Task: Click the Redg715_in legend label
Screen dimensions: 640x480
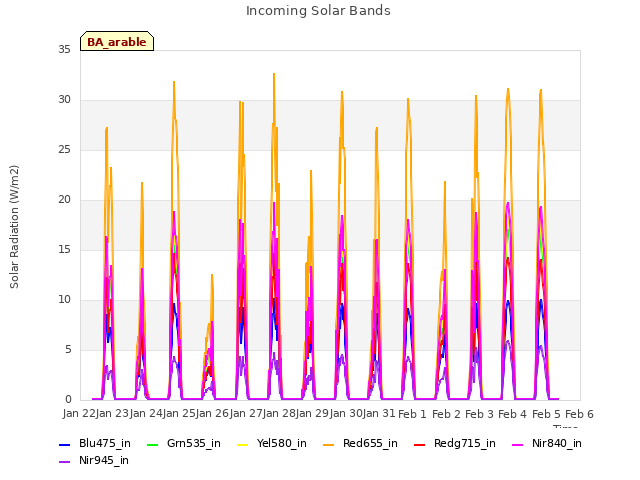Action: (465, 443)
